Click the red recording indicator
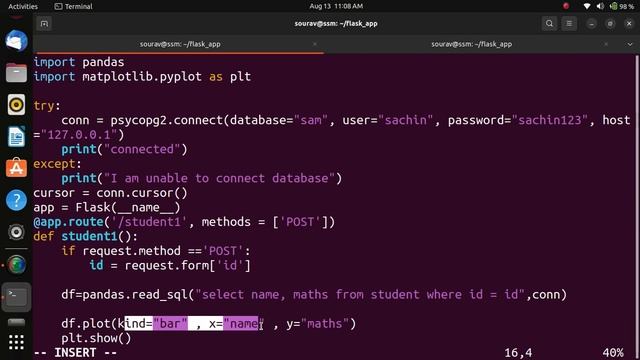Viewport: 640px width, 360px height. (x=566, y=6)
